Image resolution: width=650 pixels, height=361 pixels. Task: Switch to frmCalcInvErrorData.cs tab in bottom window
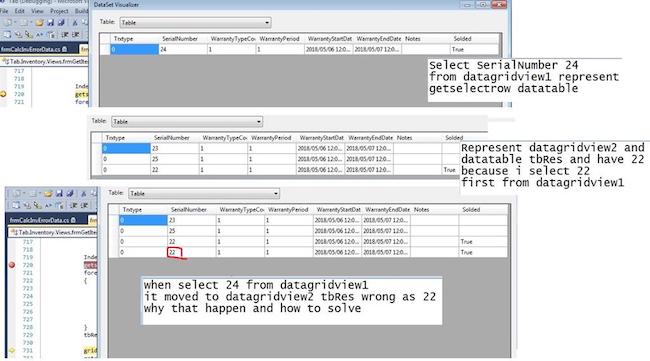tap(43, 220)
